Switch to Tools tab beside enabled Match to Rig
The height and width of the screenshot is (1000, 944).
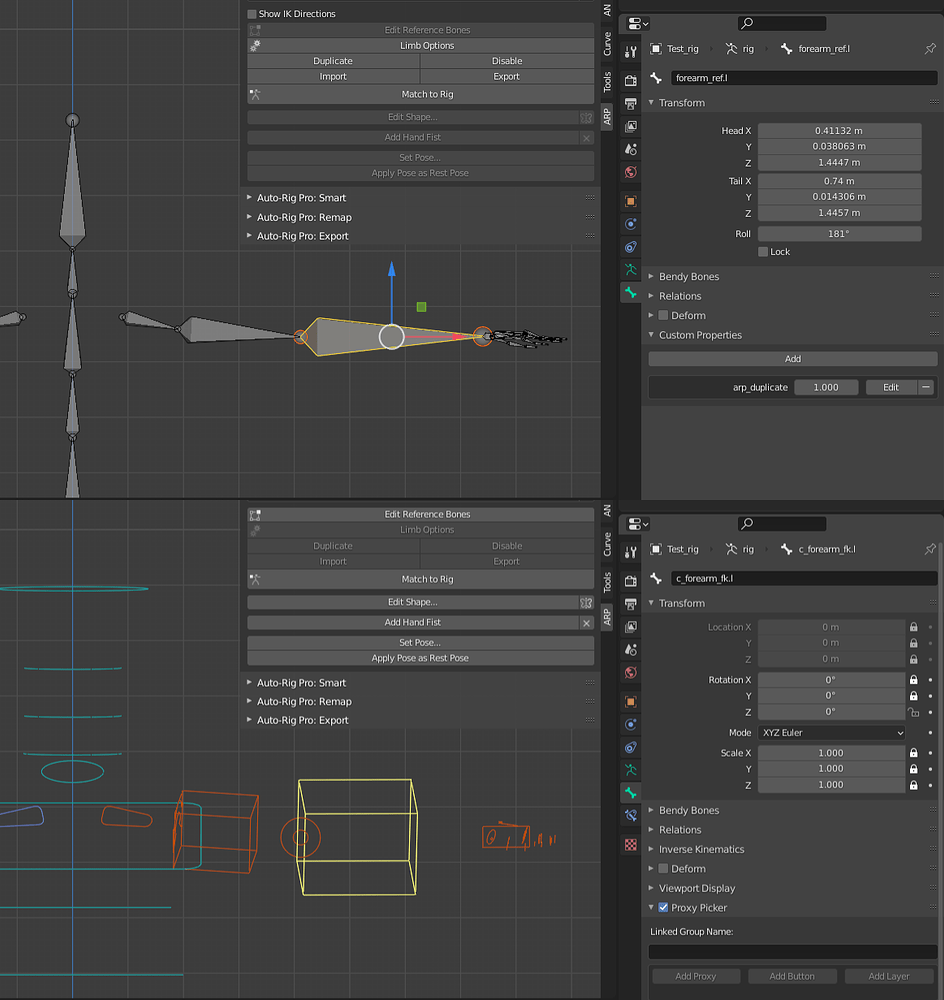[607, 582]
